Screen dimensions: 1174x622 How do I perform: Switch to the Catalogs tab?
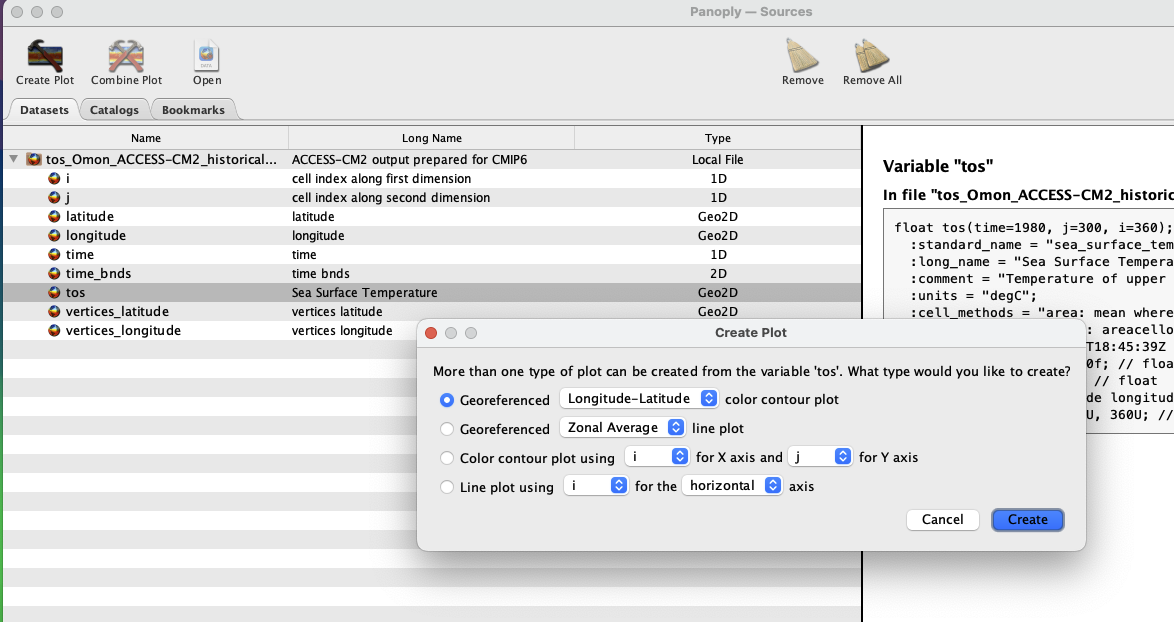pyautogui.click(x=114, y=110)
